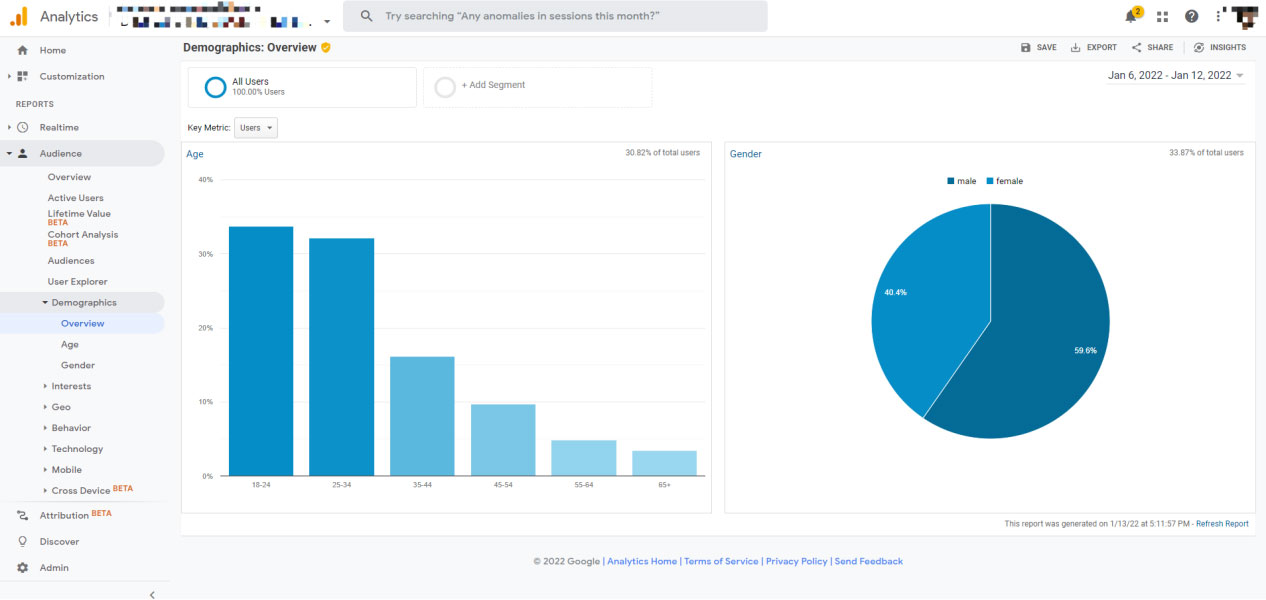Click the Refresh Report link
The image size is (1266, 600).
(1222, 524)
